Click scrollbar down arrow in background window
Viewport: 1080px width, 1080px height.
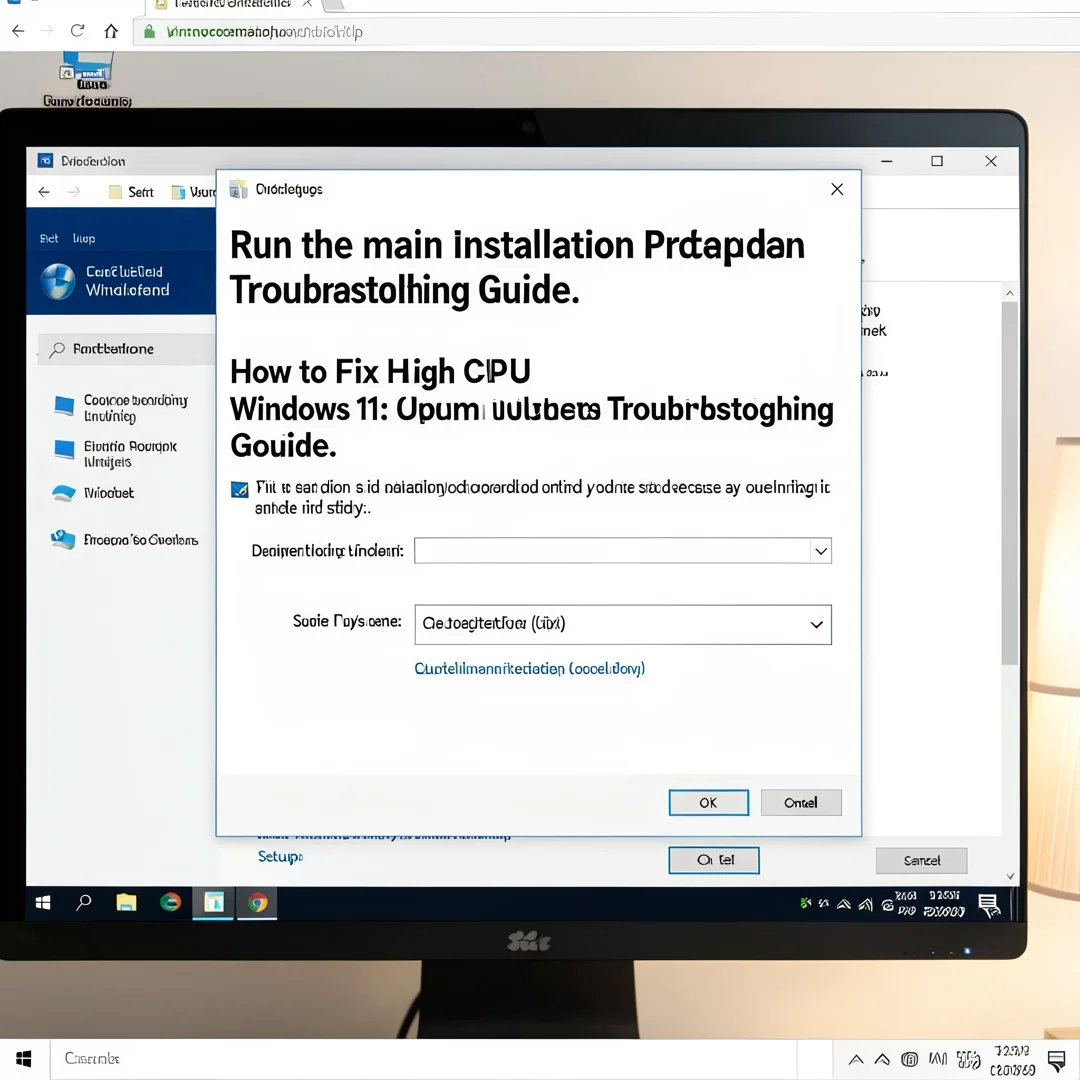pos(1010,876)
